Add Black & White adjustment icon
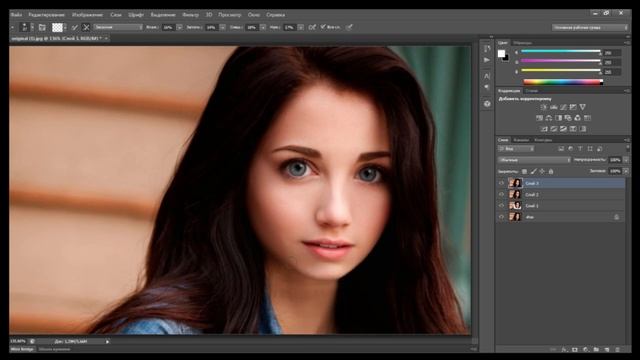The image size is (640, 360). [x=558, y=118]
